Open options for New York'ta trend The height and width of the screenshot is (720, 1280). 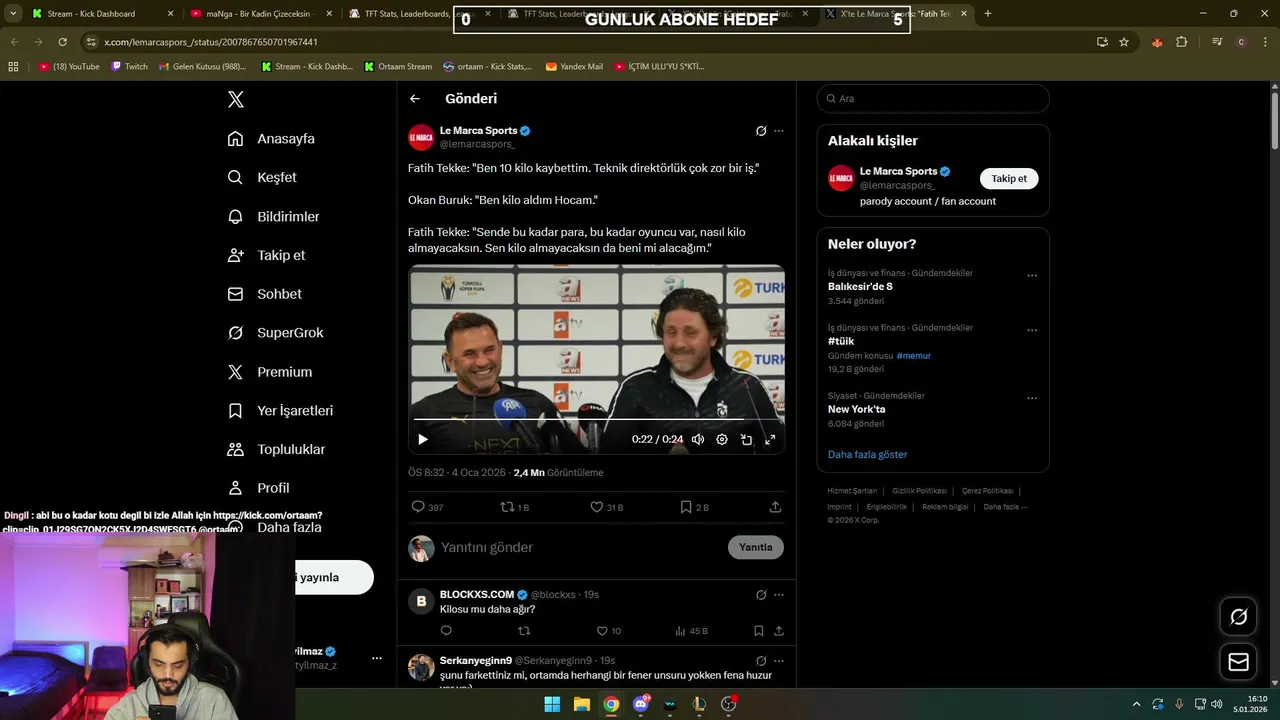click(1032, 398)
